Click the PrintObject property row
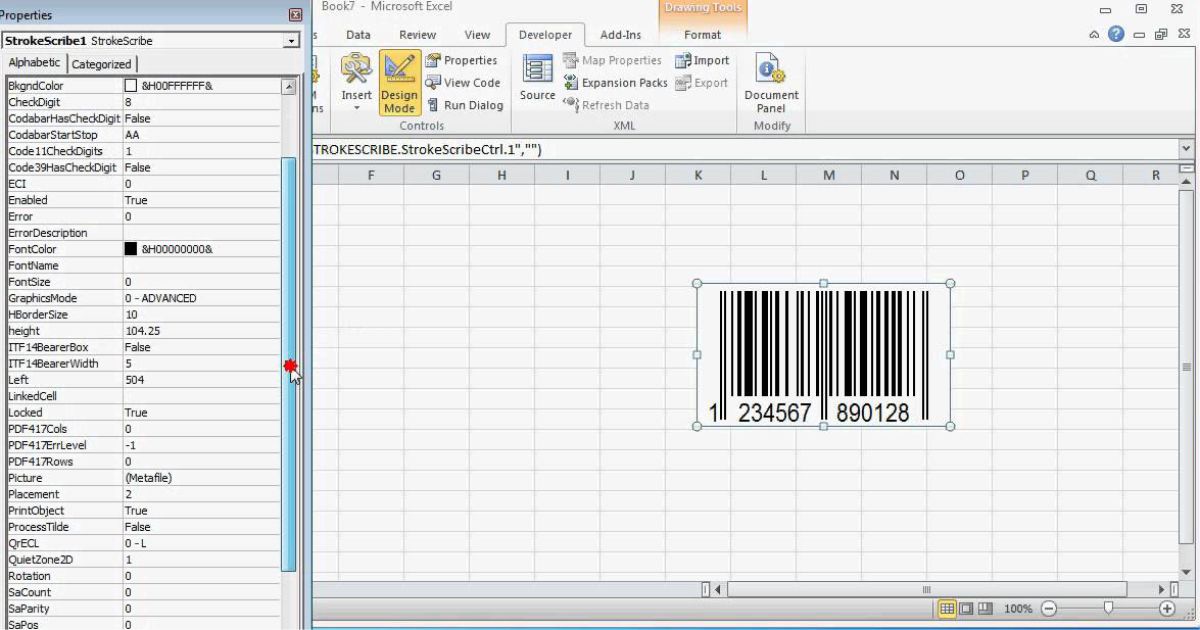This screenshot has height=630, width=1200. [x=142, y=510]
